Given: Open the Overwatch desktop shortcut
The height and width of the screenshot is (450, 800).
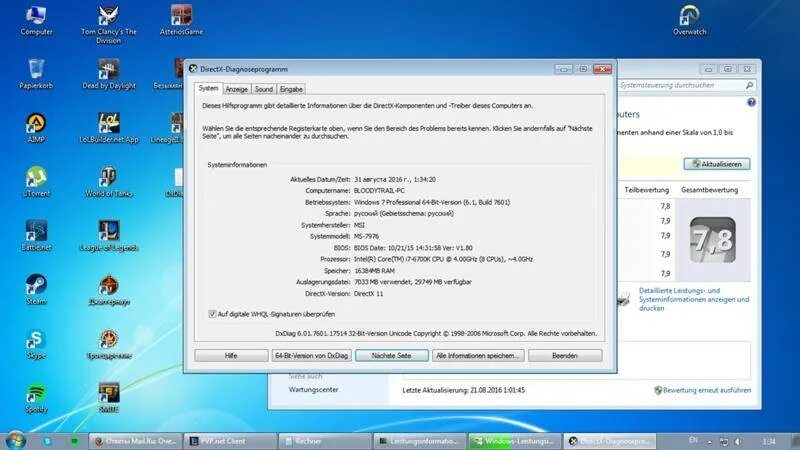Looking at the screenshot, I should coord(689,20).
